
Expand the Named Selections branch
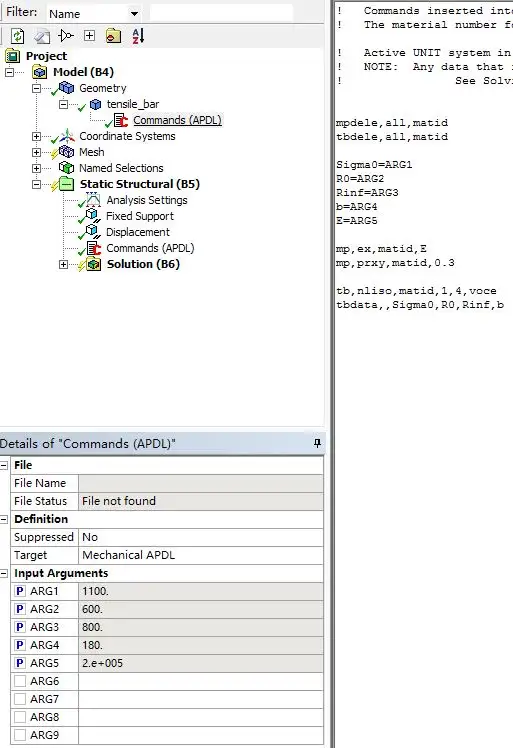pos(36,168)
